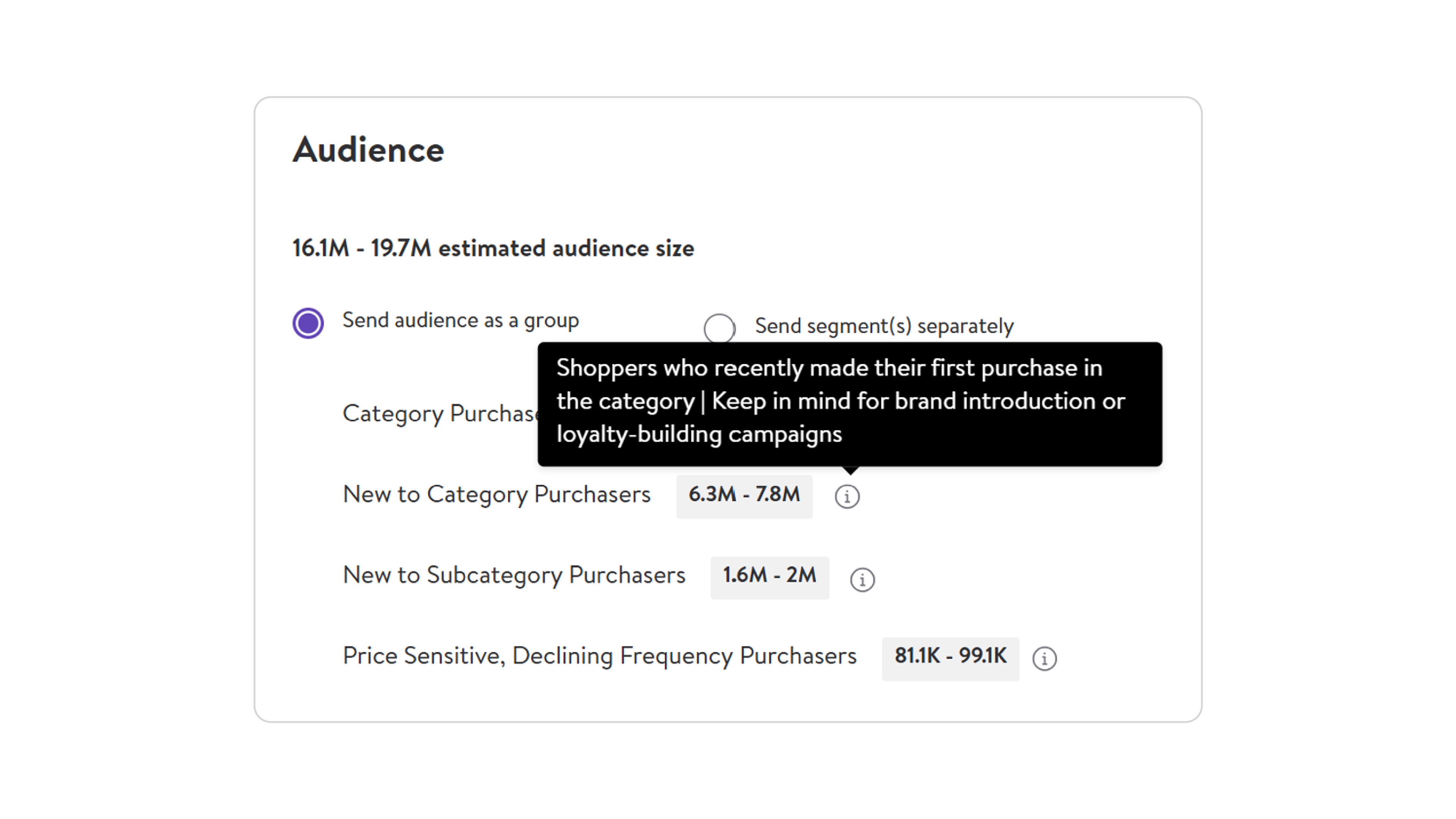The height and width of the screenshot is (819, 1456).
Task: Click the New to Category Purchasers segment label
Action: (x=497, y=495)
